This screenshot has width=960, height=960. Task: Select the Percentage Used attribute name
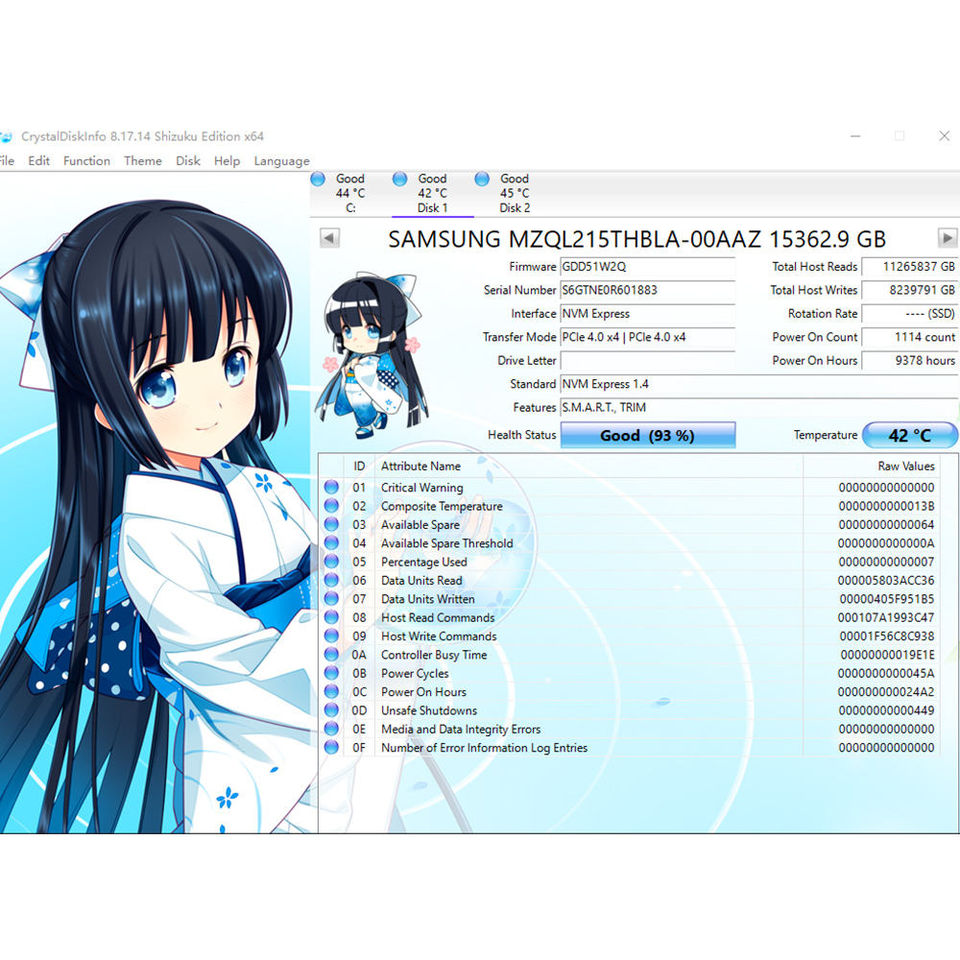tap(424, 562)
